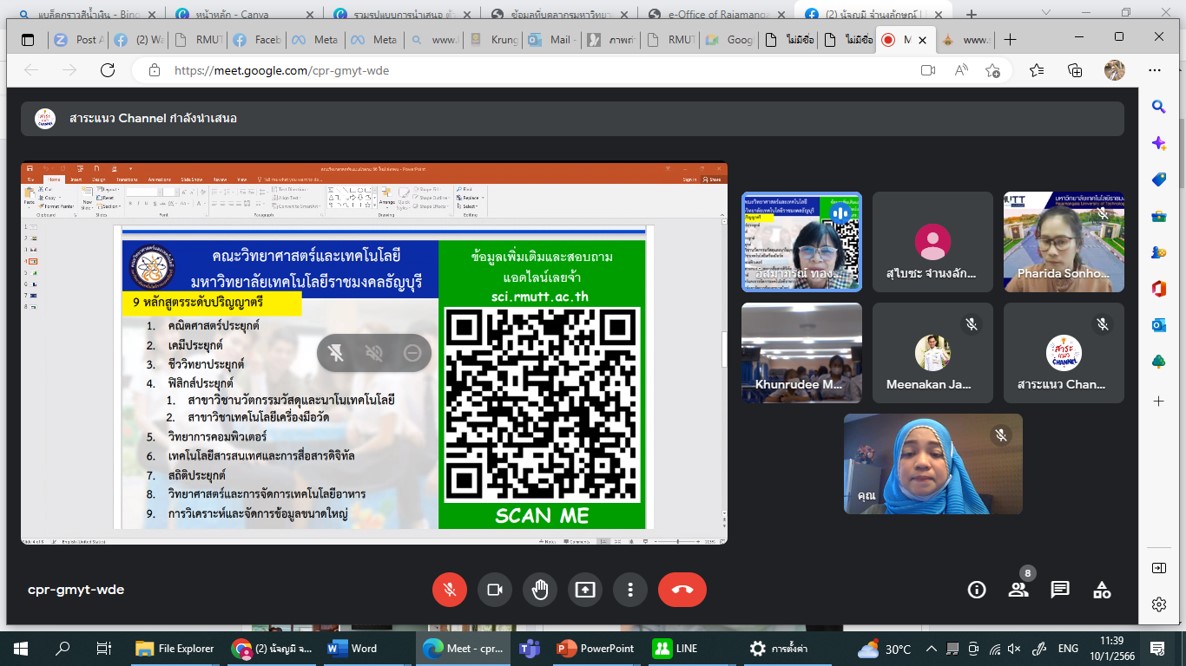Click the address bar with meet.google.com URL

tap(529, 70)
